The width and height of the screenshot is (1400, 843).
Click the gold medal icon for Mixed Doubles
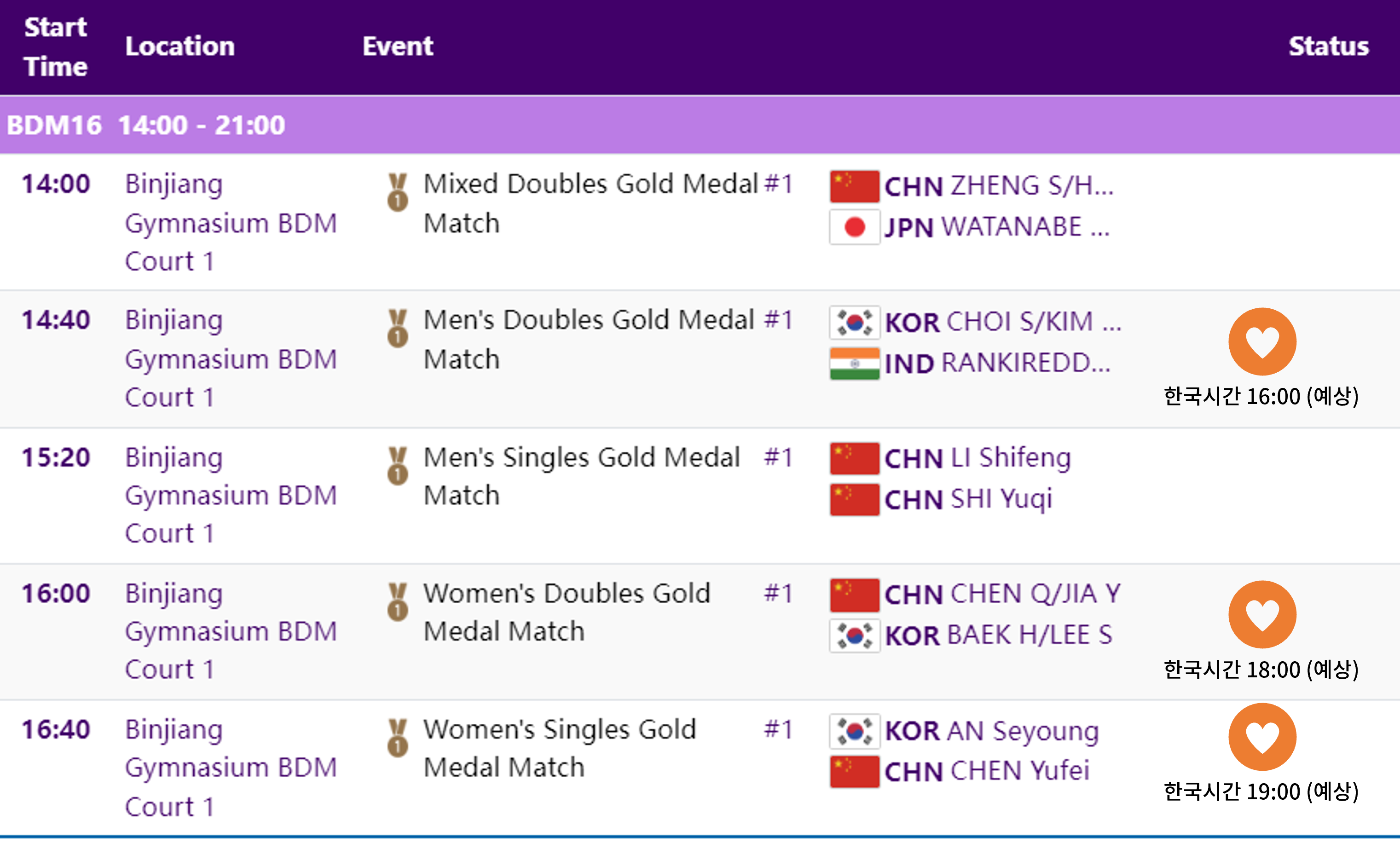398,192
